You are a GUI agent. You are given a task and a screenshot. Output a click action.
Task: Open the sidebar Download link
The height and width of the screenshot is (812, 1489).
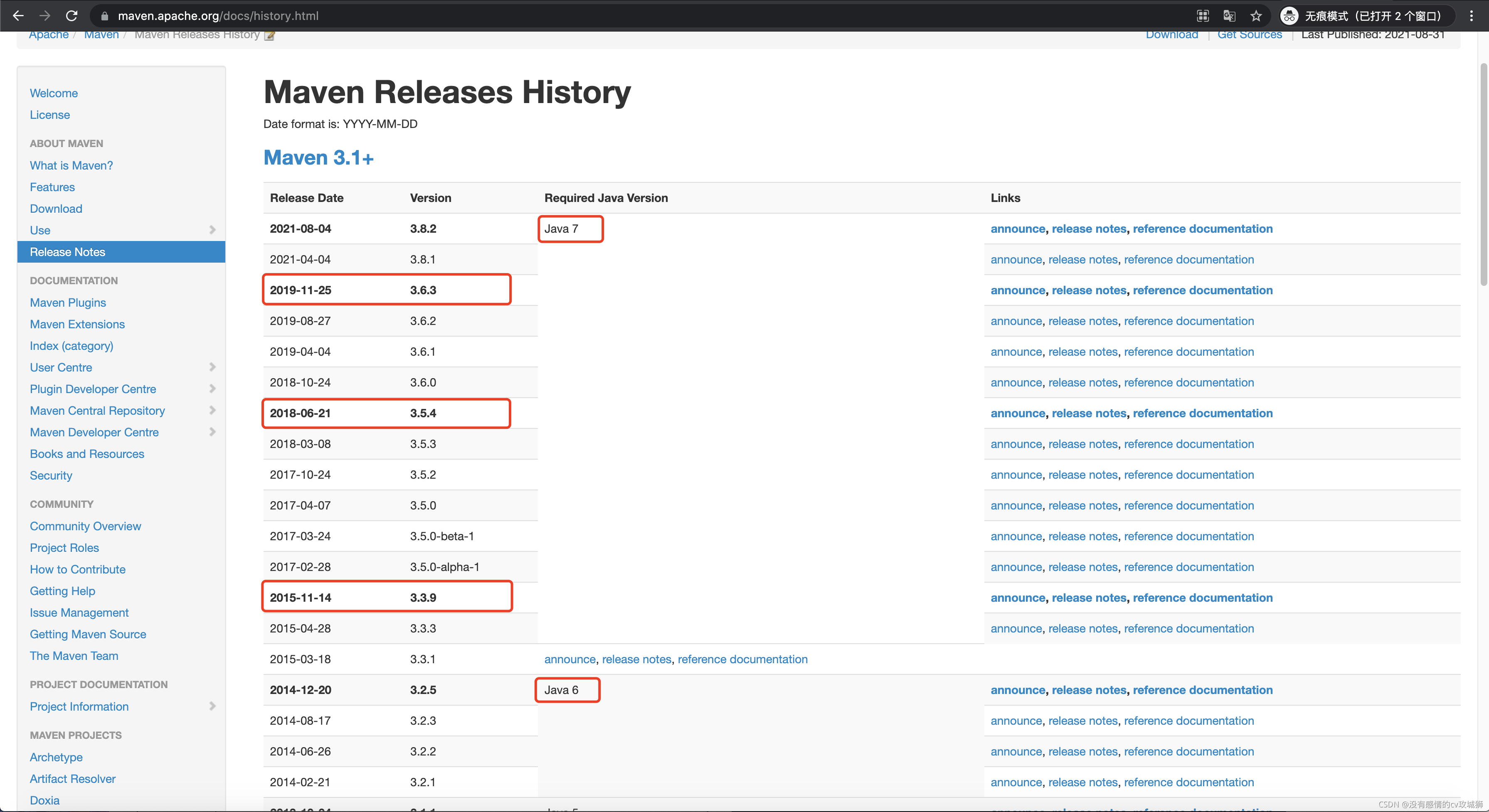pyautogui.click(x=56, y=209)
